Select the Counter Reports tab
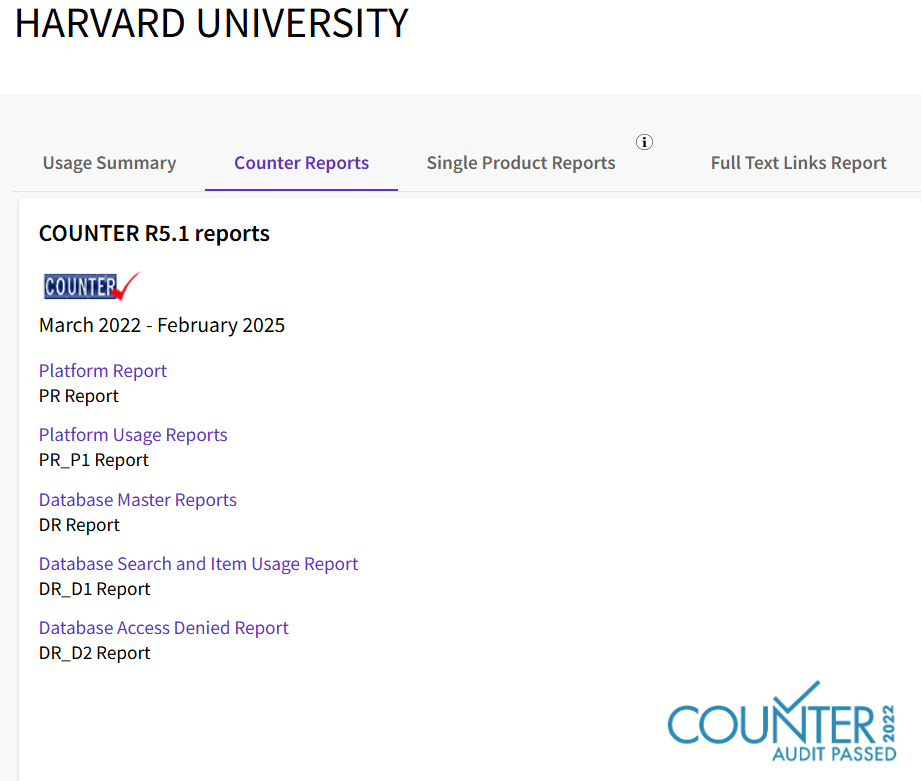Screen dimensions: 921x781 click(x=301, y=163)
